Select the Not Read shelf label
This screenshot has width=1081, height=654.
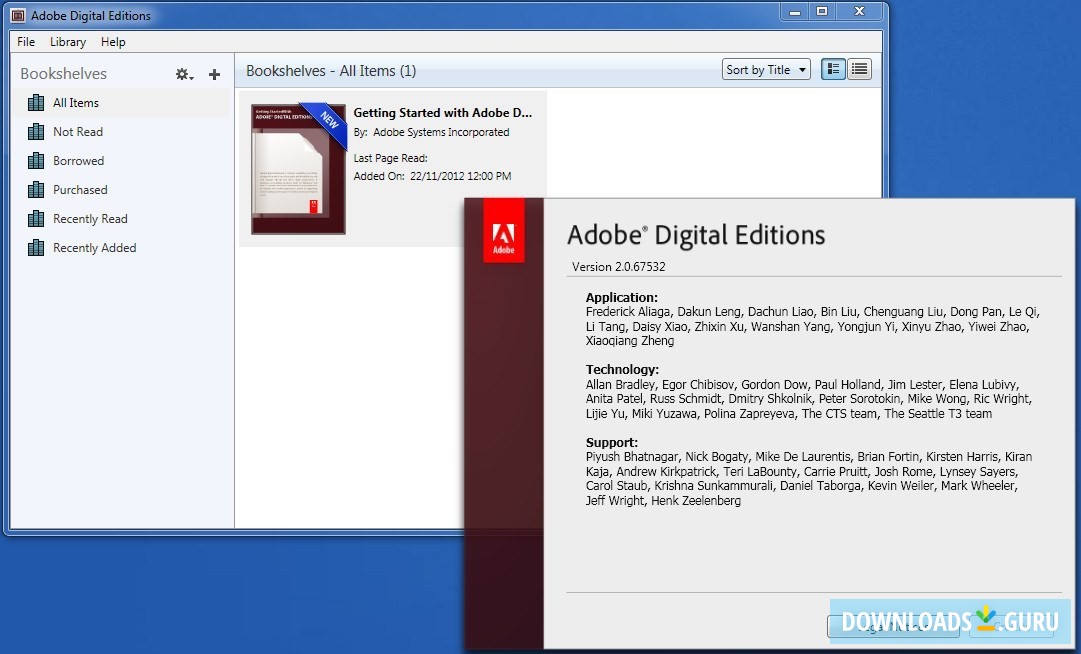[78, 132]
